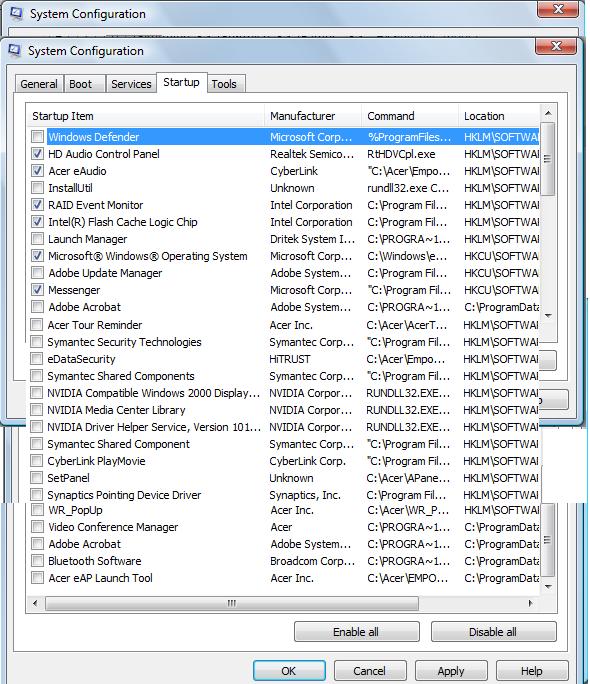Click the System Configuration icon in the back window's title bar

point(16,13)
